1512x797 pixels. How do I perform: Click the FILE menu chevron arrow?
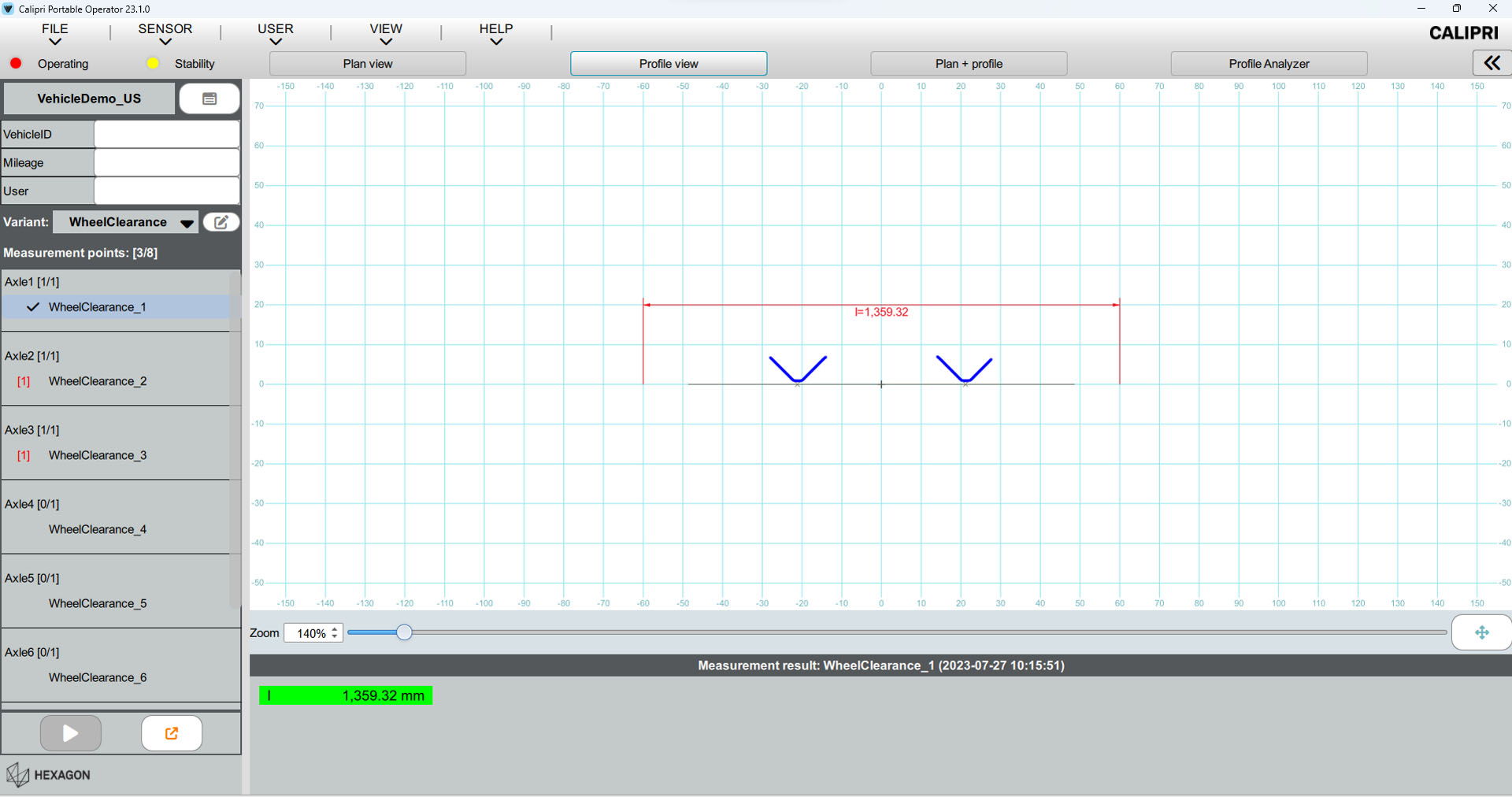pos(55,42)
